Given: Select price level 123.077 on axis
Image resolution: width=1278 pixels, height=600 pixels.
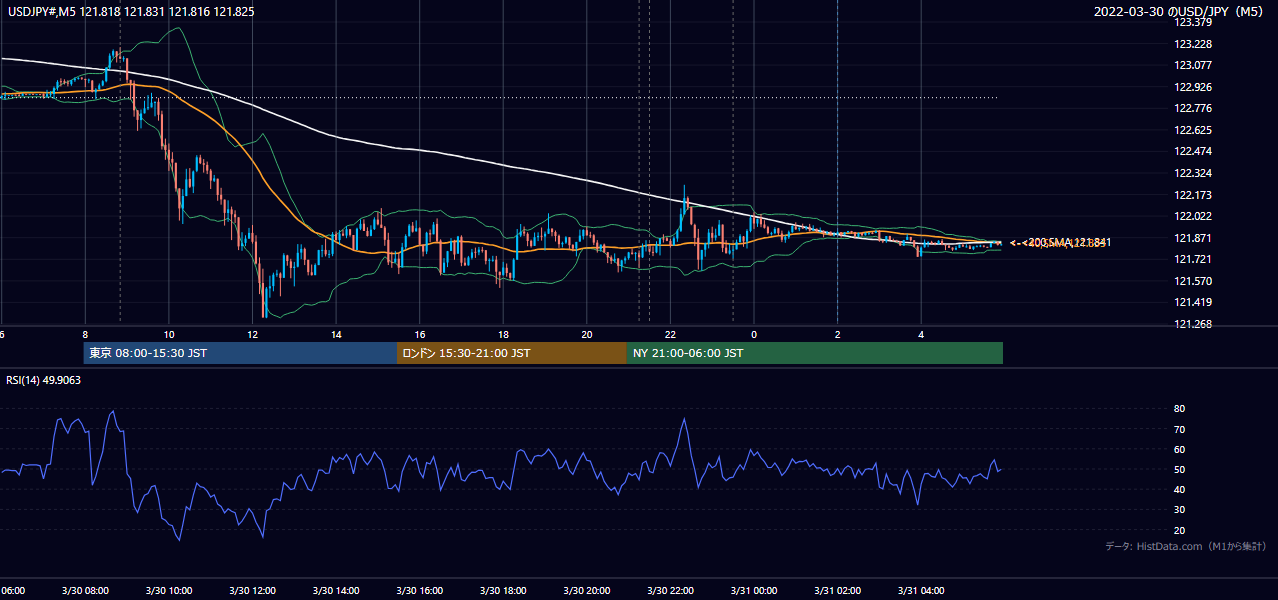Looking at the screenshot, I should pyautogui.click(x=1192, y=65).
